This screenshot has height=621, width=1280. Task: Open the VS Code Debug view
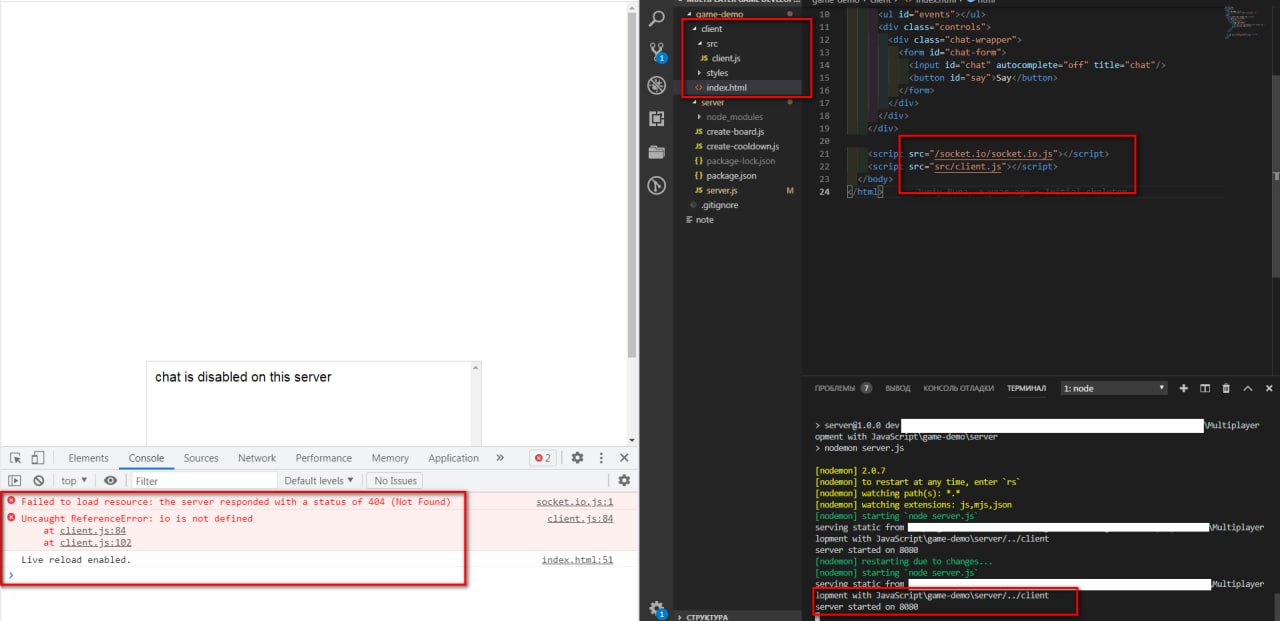point(657,85)
